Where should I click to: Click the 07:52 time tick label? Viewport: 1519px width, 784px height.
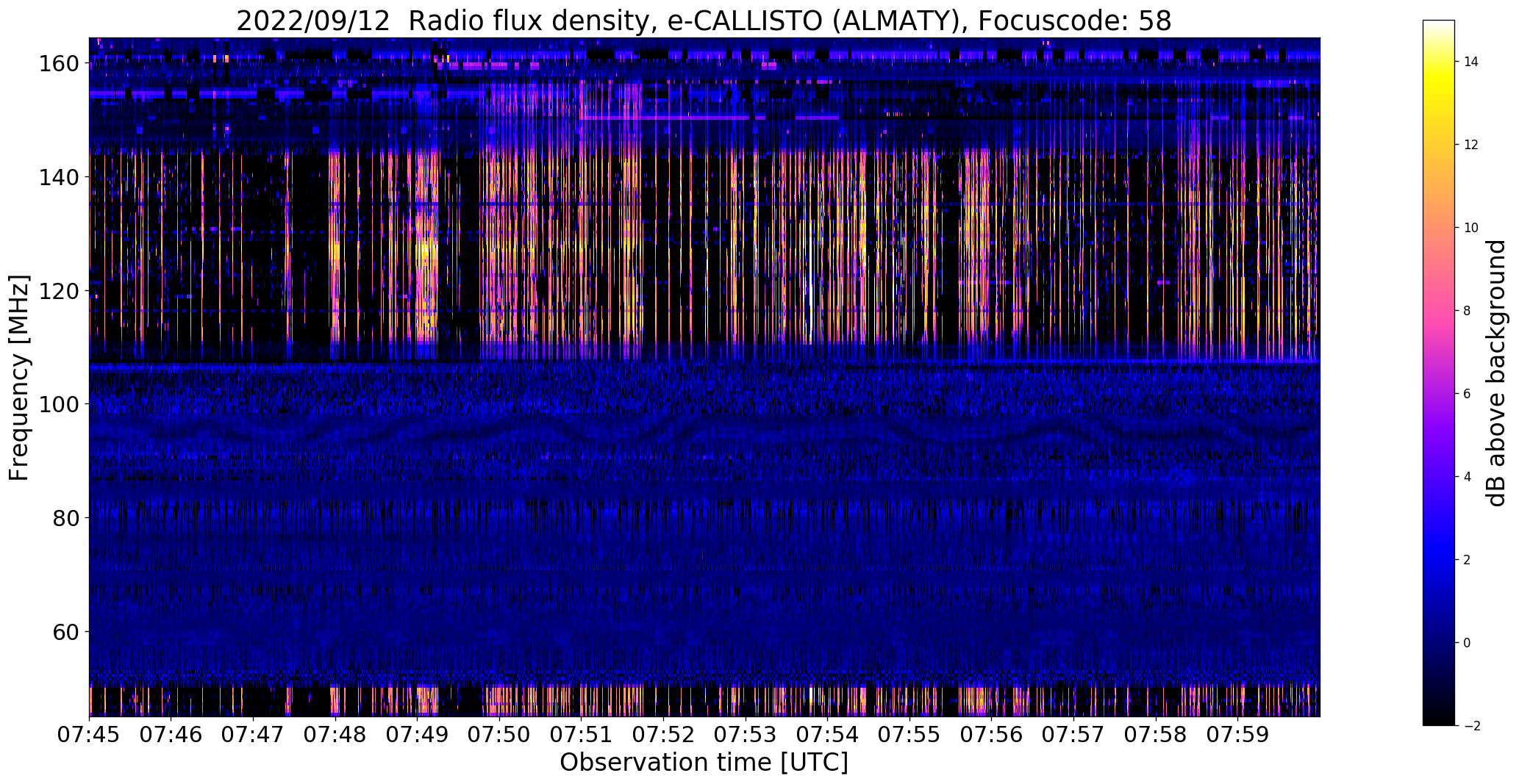(x=663, y=735)
